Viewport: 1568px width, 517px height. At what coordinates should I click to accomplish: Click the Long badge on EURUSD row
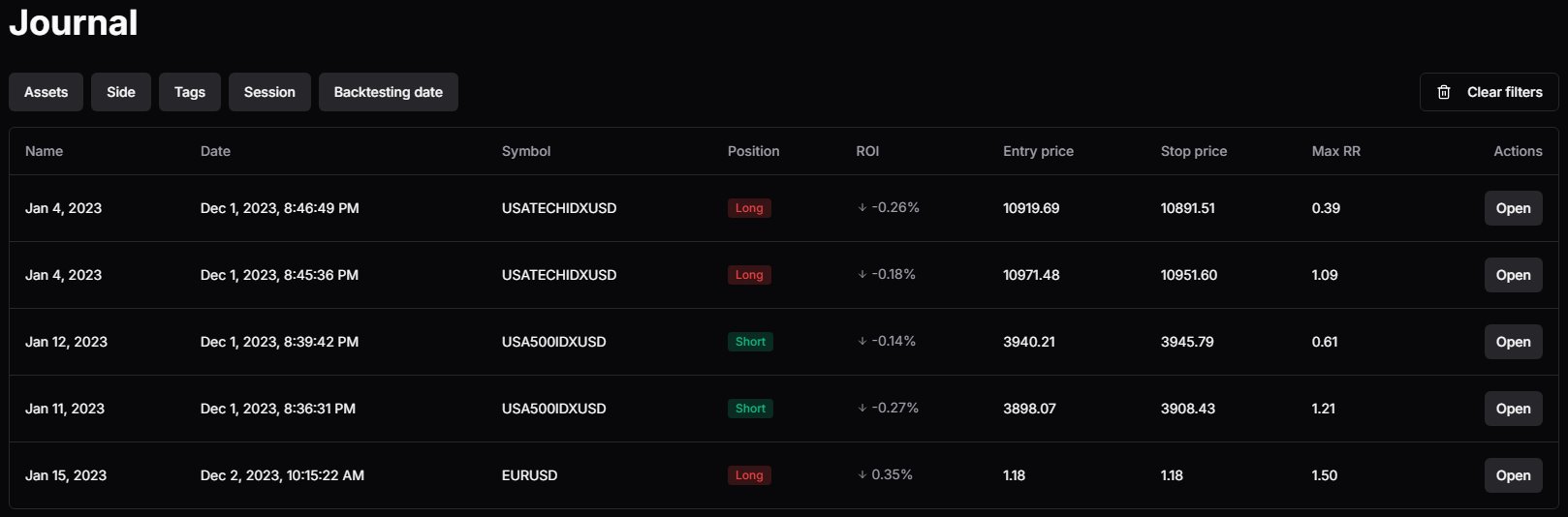tap(749, 475)
